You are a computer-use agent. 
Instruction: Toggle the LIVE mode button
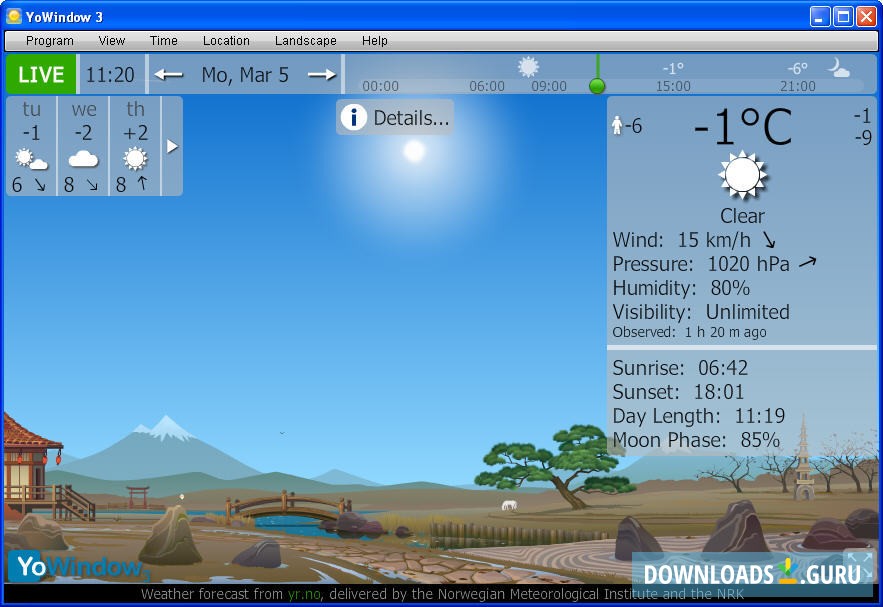(41, 74)
